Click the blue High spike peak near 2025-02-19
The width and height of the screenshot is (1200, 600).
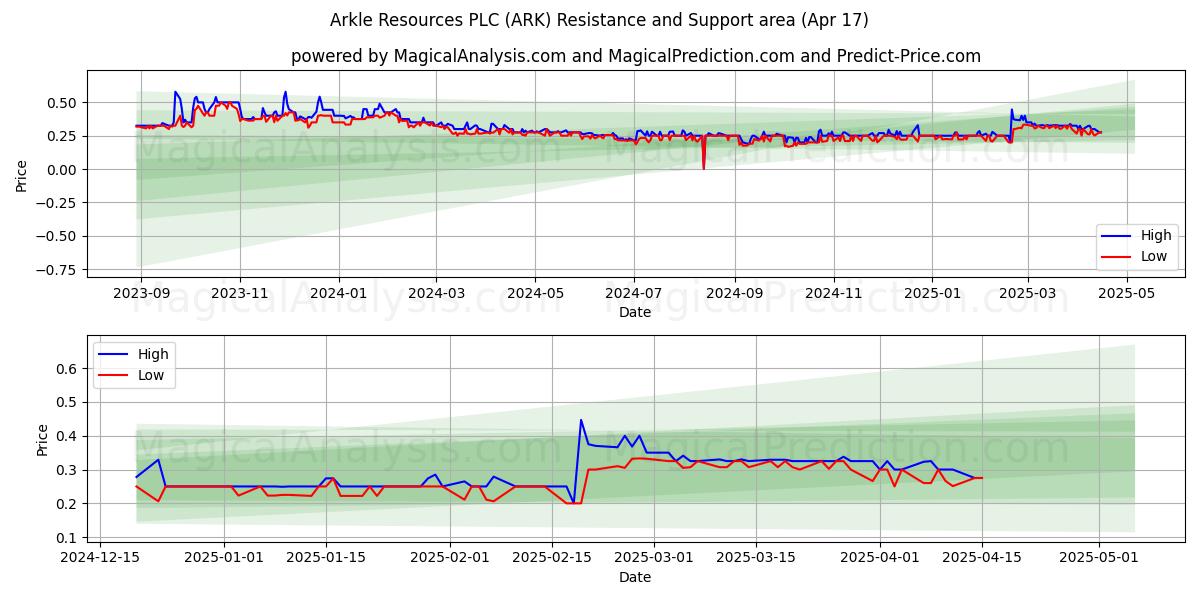pyautogui.click(x=581, y=420)
